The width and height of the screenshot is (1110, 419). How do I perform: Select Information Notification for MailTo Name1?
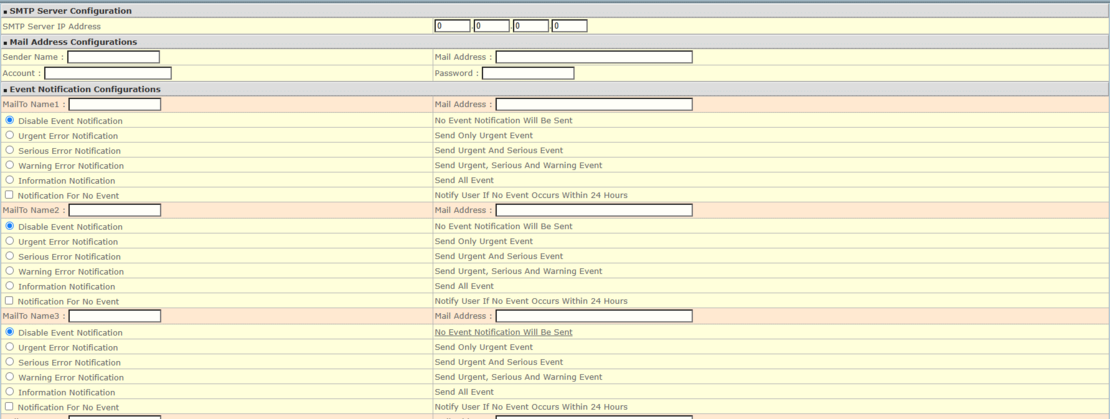click(x=10, y=180)
